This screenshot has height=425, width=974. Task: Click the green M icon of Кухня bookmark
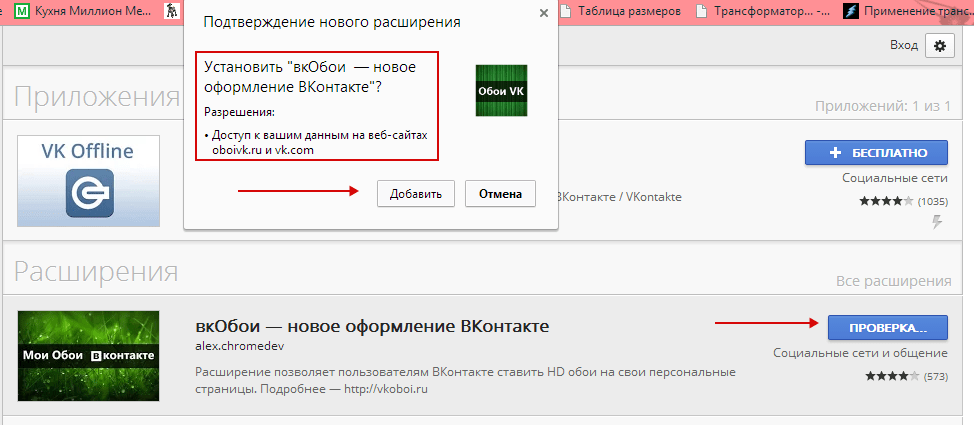pos(22,11)
